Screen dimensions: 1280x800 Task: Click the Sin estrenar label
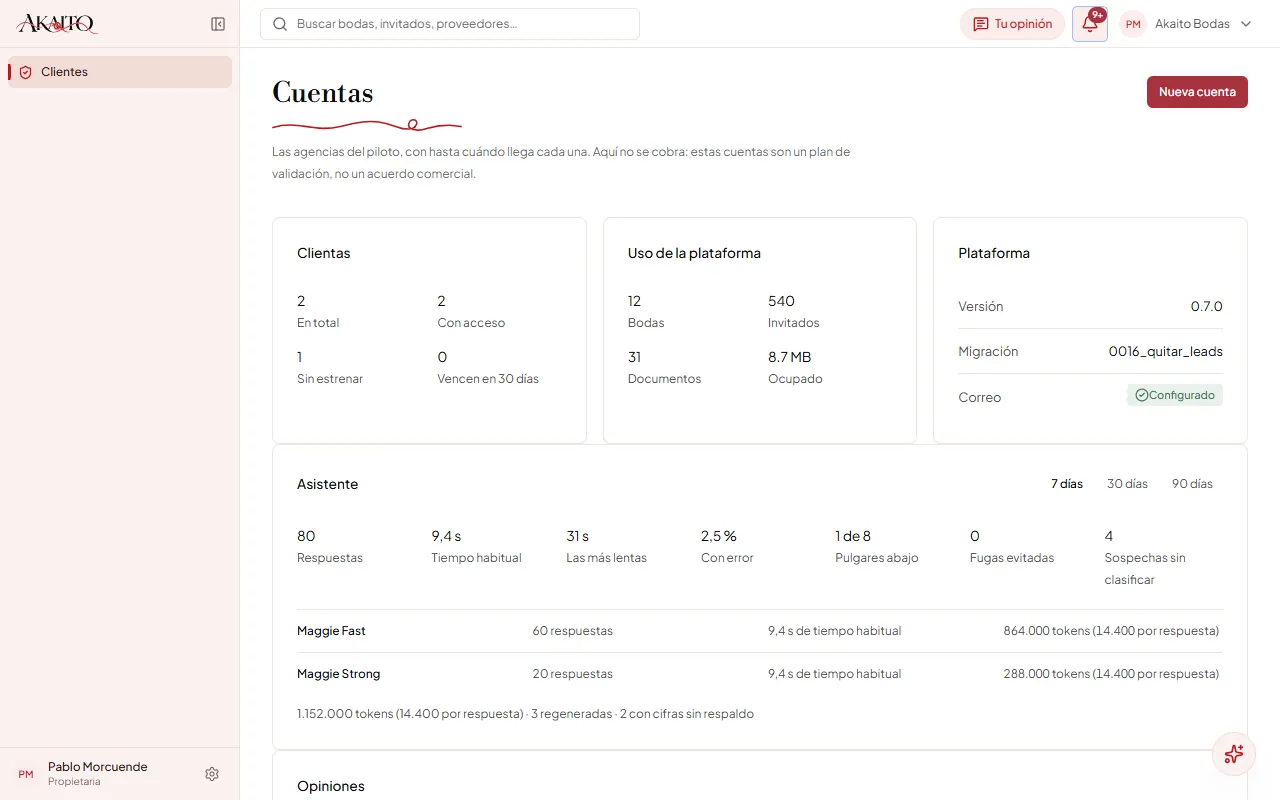coord(330,379)
